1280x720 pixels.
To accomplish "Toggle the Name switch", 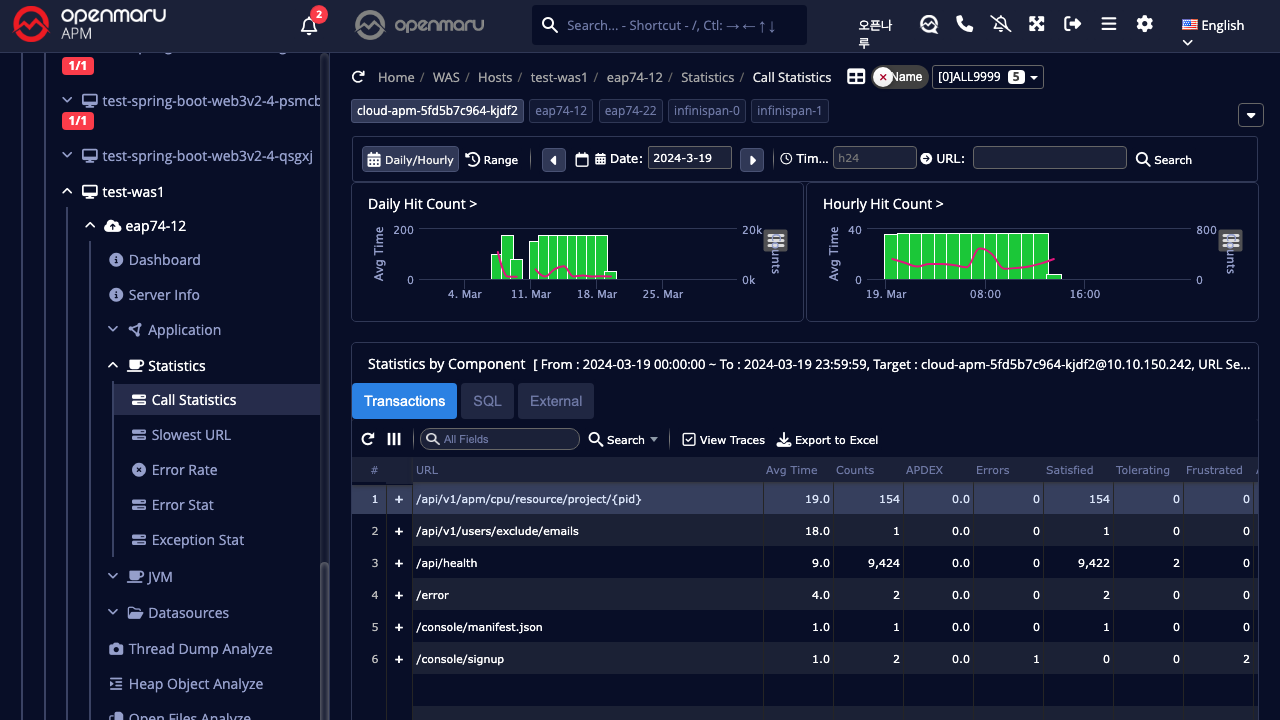I will click(899, 77).
